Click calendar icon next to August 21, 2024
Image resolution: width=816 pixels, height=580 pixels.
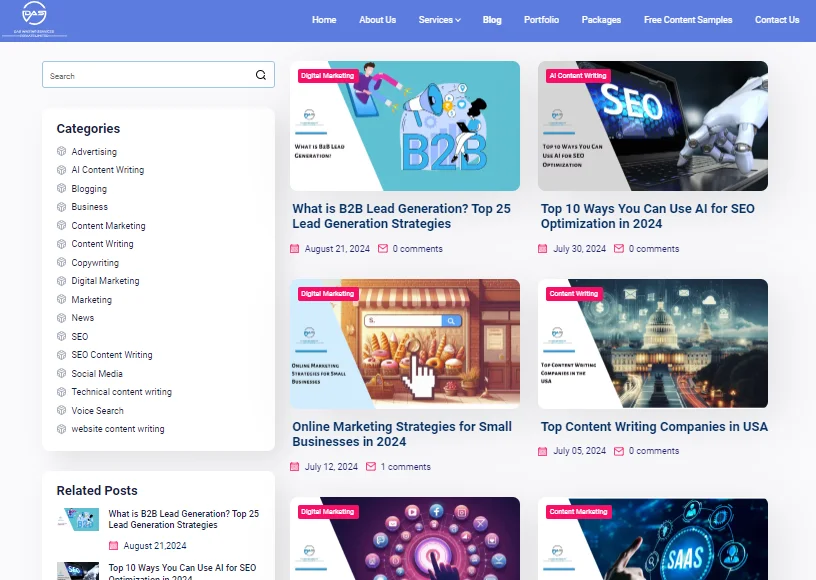[x=295, y=249]
